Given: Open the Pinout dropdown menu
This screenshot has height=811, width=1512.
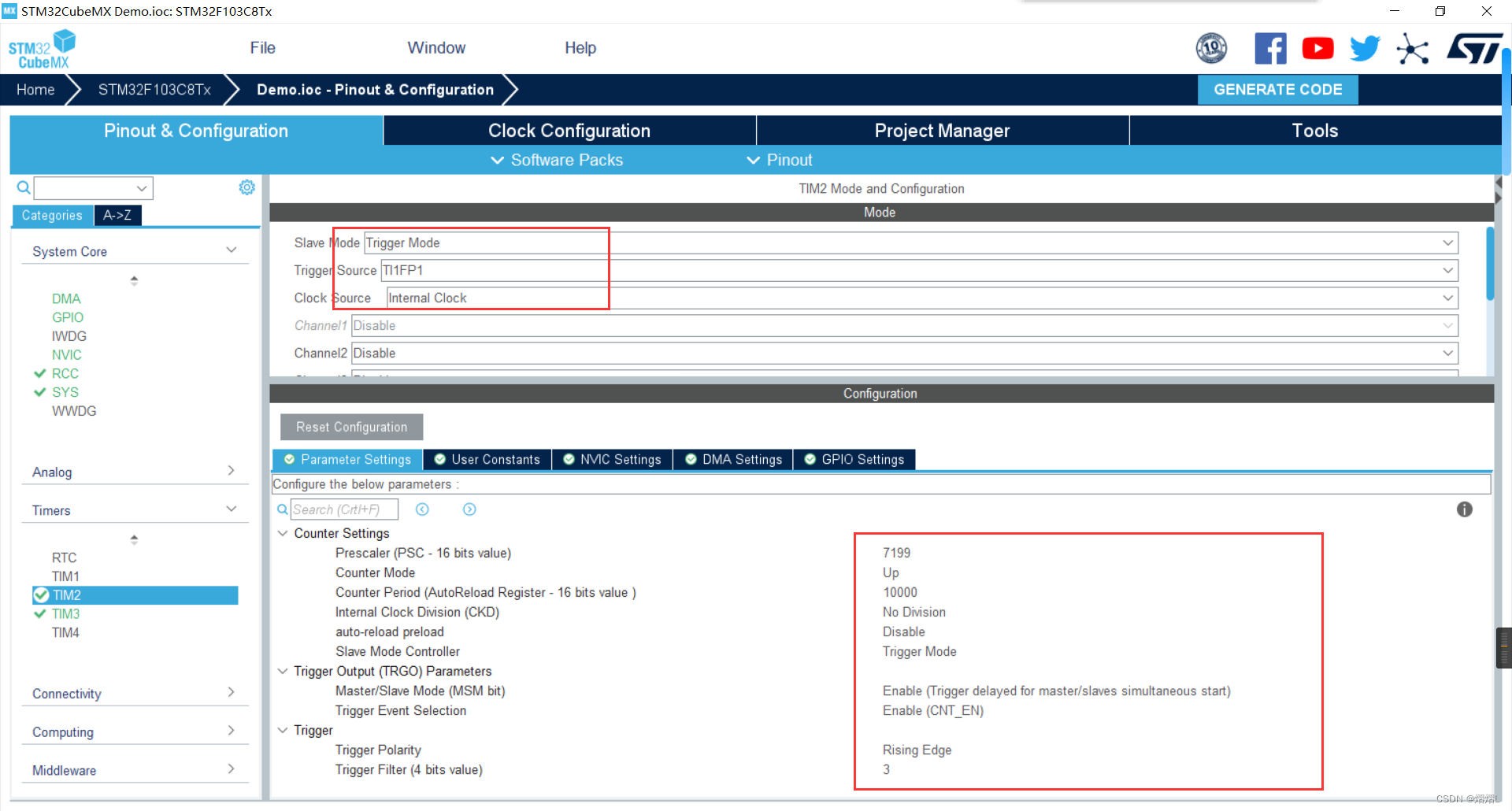Looking at the screenshot, I should pyautogui.click(x=779, y=160).
